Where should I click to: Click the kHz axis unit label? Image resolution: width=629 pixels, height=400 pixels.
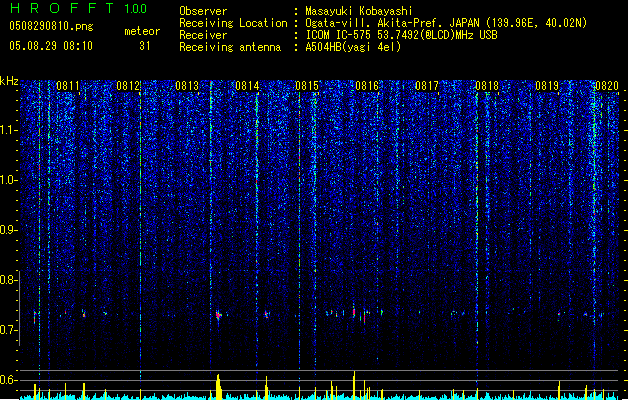tap(9, 81)
